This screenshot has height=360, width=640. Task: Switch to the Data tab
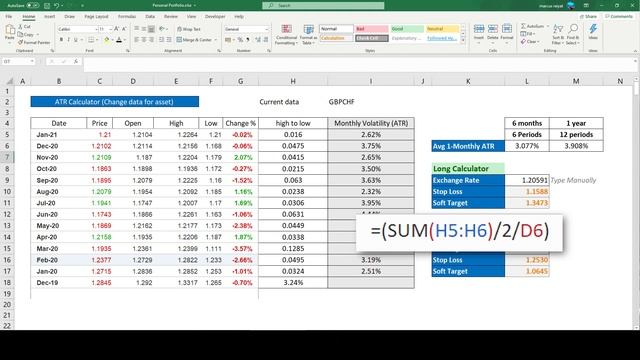tap(150, 16)
